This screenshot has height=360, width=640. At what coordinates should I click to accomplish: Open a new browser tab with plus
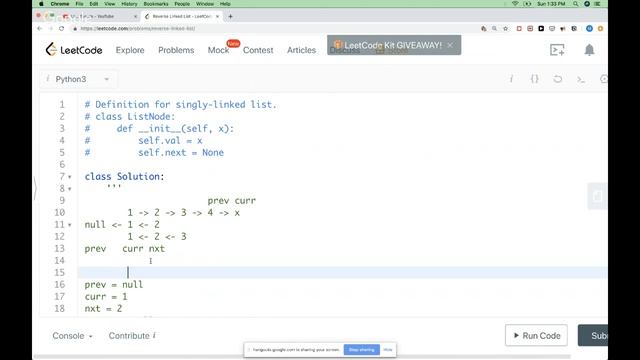coord(230,16)
